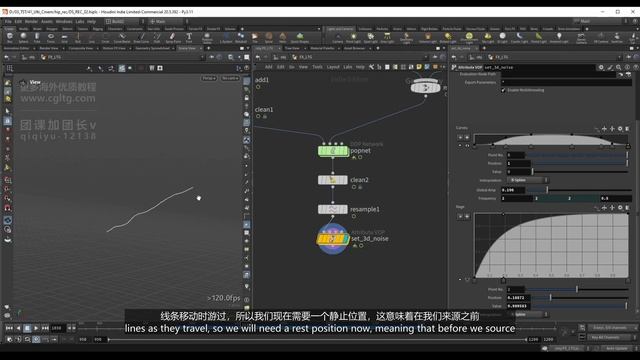Screen dimensions: 640x360
Task: Select the Torus shelf tool
Action: pyautogui.click(x=51, y=38)
